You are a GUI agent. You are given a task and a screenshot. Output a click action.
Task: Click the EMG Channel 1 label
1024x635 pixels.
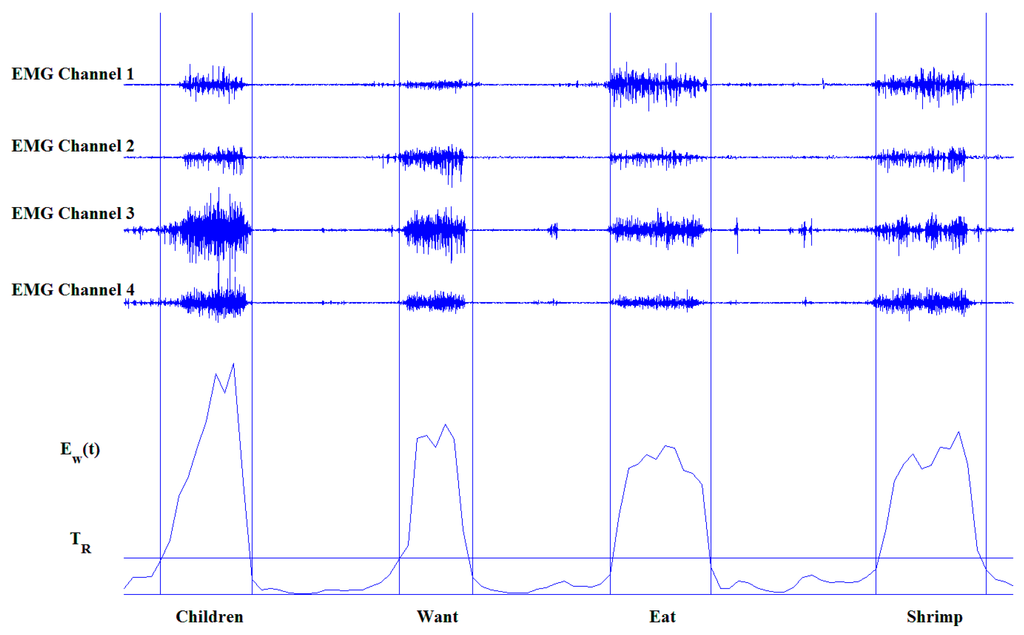click(72, 74)
